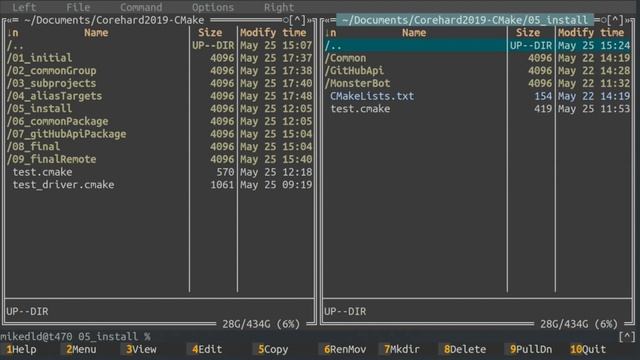Open the File menu
The width and height of the screenshot is (640, 360).
coord(78,7)
